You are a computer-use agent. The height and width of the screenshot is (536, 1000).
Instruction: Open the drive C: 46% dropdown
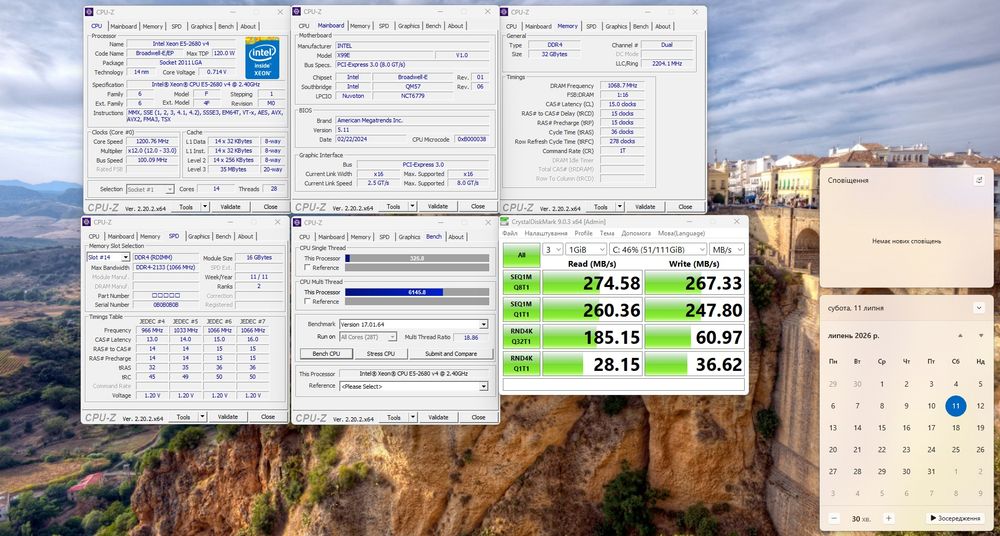coord(657,249)
